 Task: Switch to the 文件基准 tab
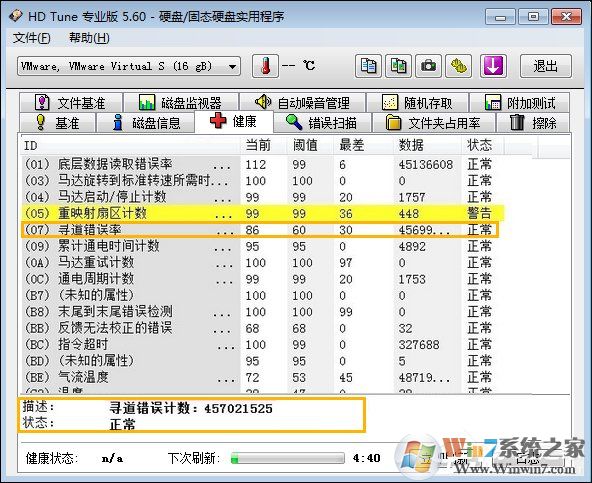[71, 102]
